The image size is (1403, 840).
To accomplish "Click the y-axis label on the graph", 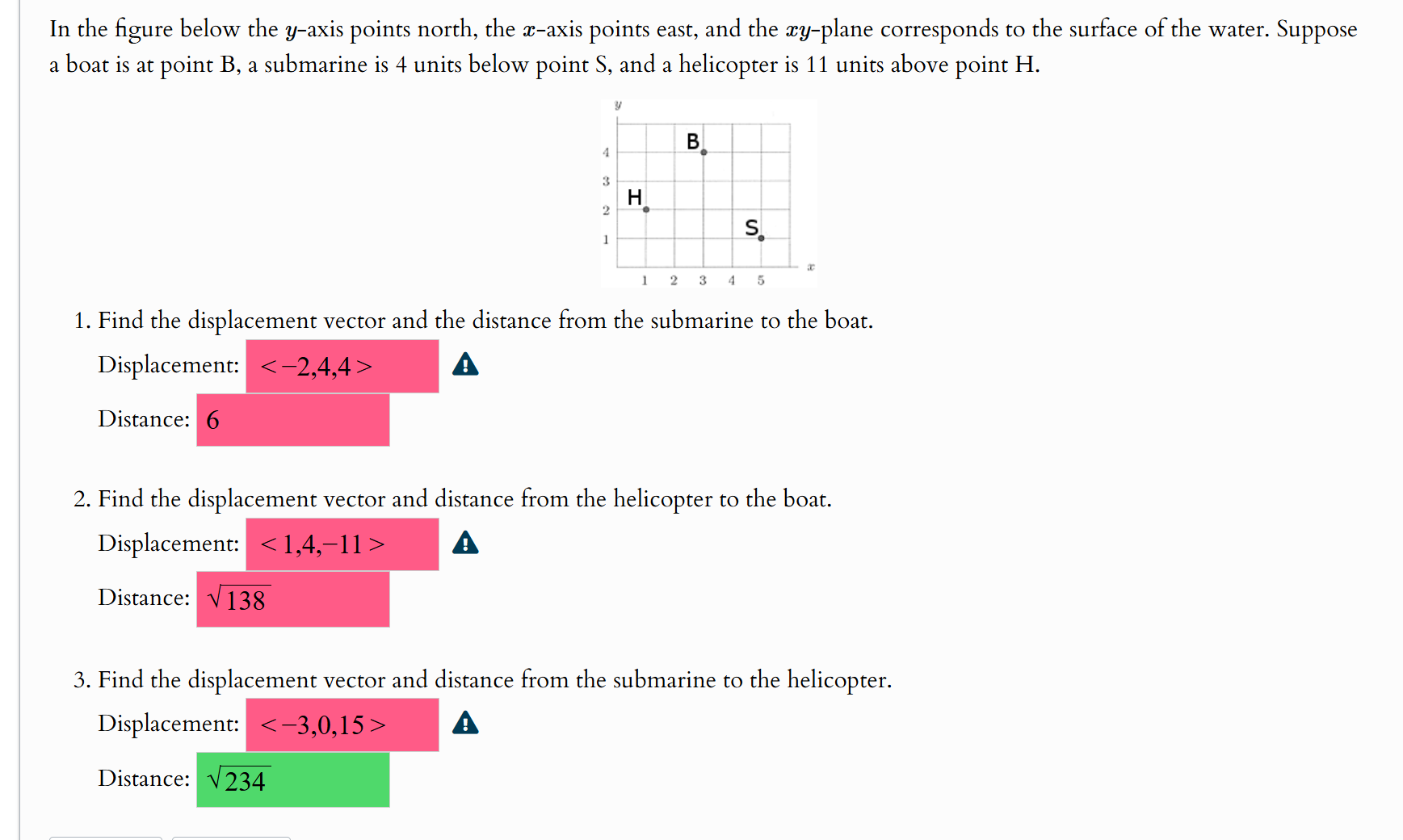I will click(618, 103).
